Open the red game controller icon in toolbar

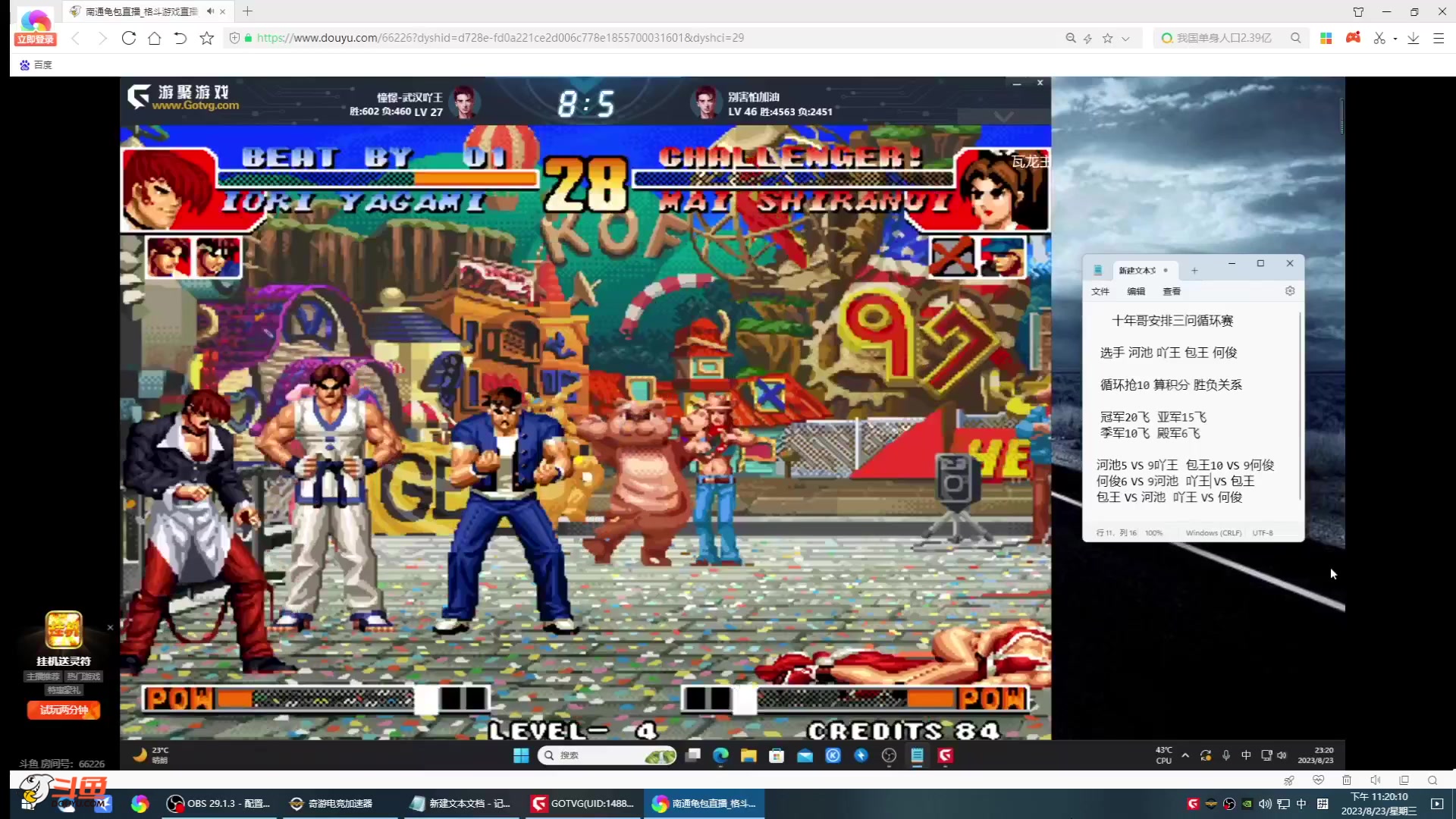pos(1353,38)
